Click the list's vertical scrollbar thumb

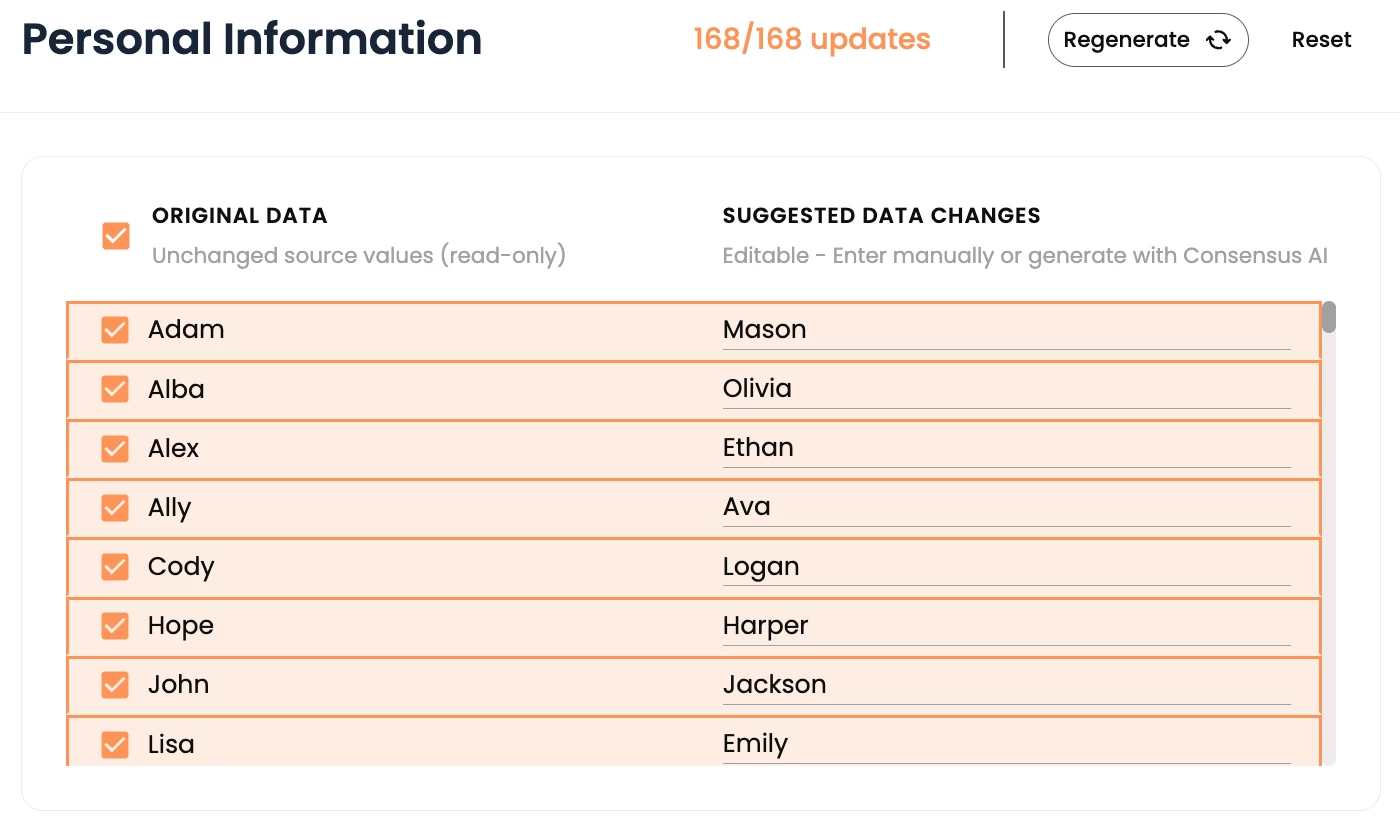[x=1329, y=317]
